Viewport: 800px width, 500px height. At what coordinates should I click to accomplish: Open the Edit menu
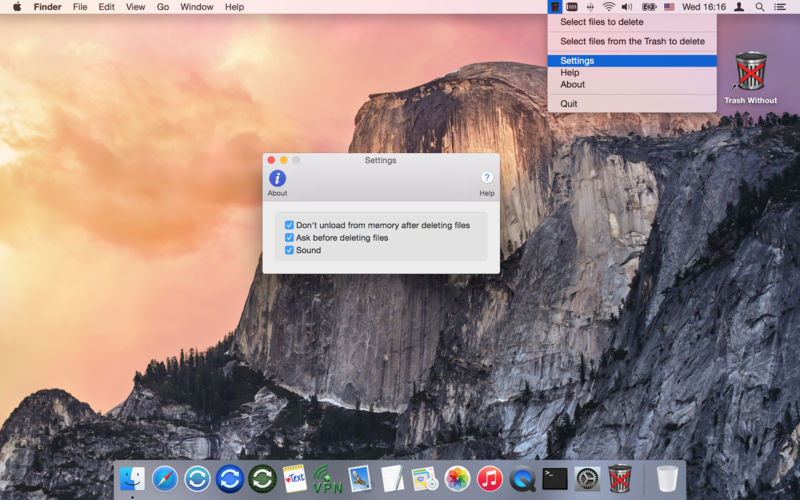click(x=106, y=7)
